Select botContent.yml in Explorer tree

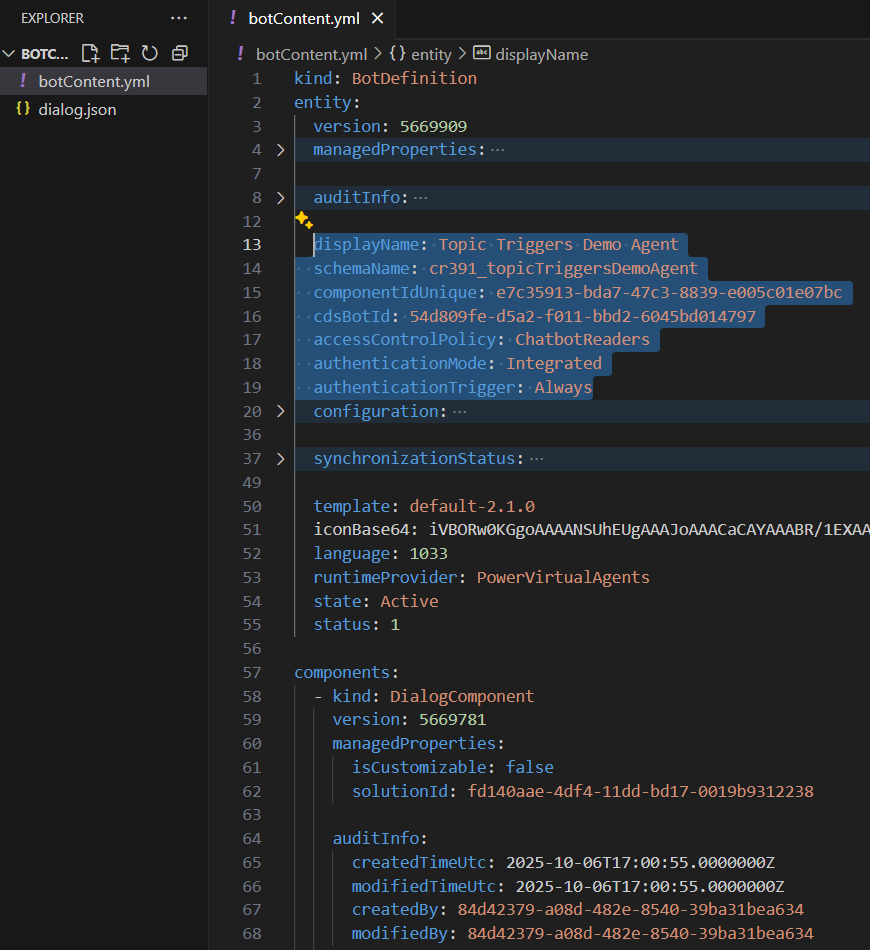click(93, 81)
